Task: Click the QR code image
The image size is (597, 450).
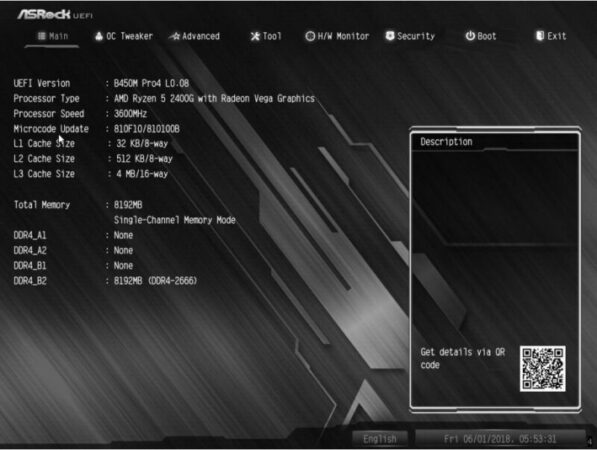Action: pyautogui.click(x=543, y=369)
